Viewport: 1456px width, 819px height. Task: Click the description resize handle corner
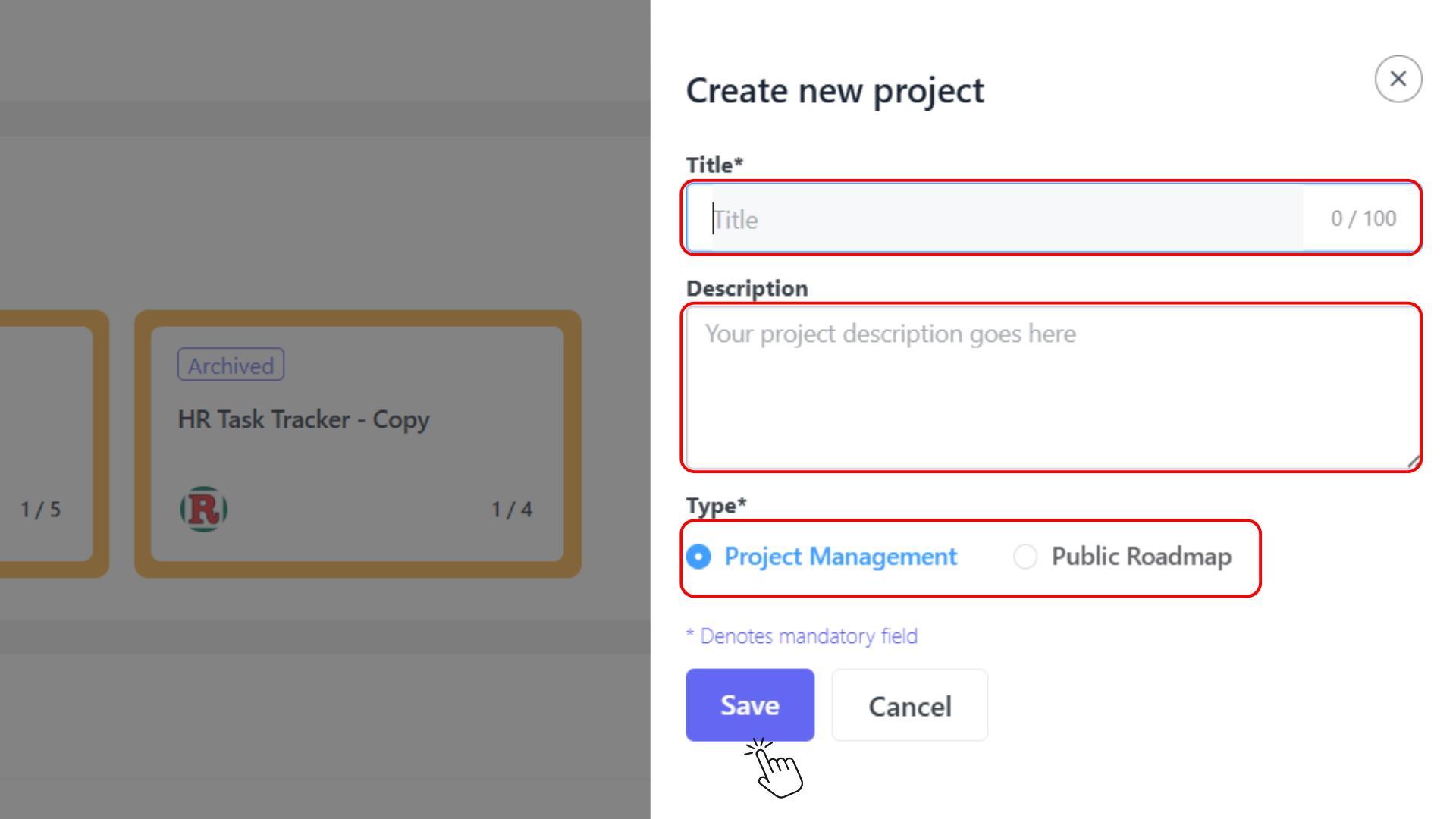click(x=1413, y=462)
